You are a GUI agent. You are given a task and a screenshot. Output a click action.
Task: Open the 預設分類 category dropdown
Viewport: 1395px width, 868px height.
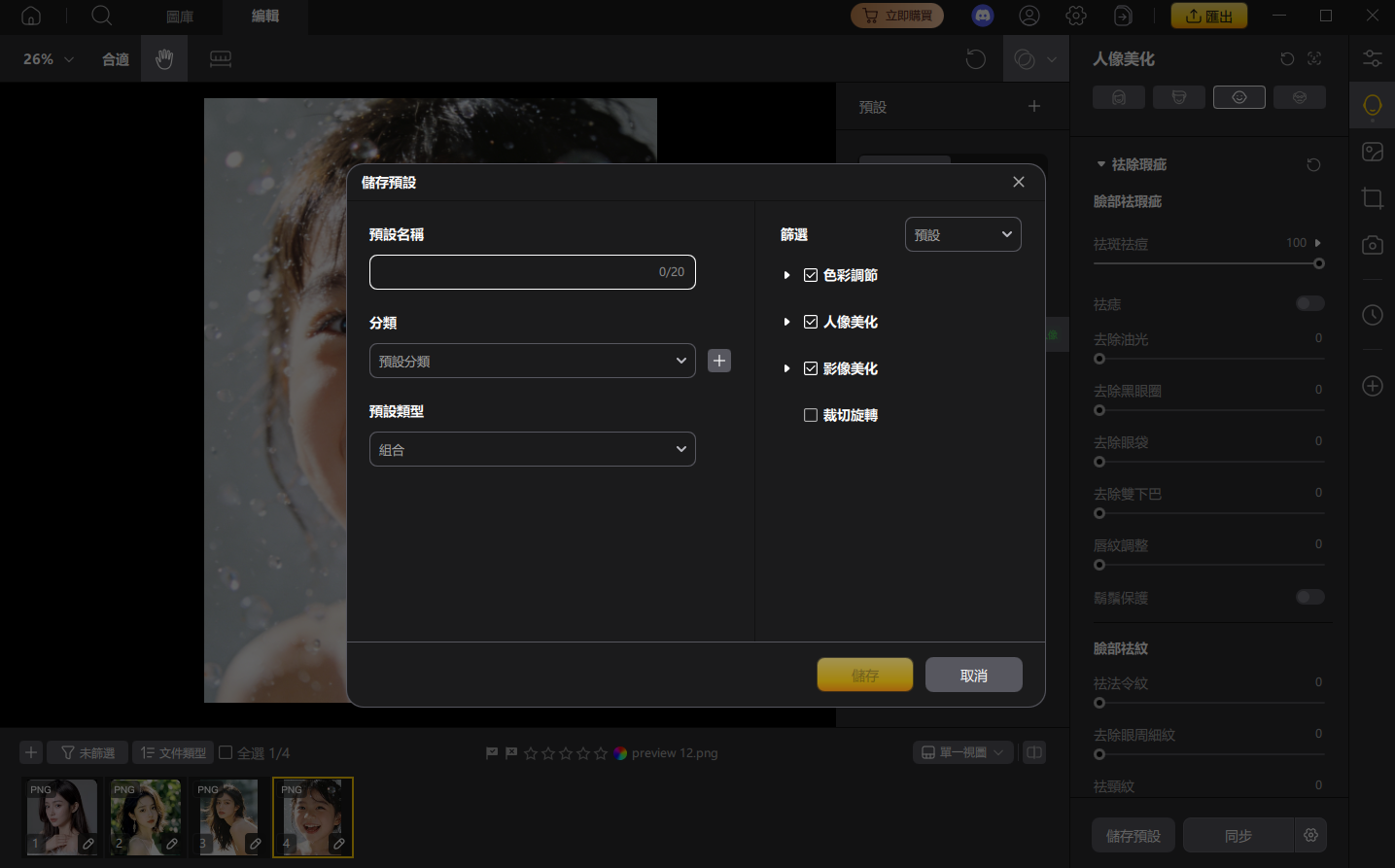[532, 361]
